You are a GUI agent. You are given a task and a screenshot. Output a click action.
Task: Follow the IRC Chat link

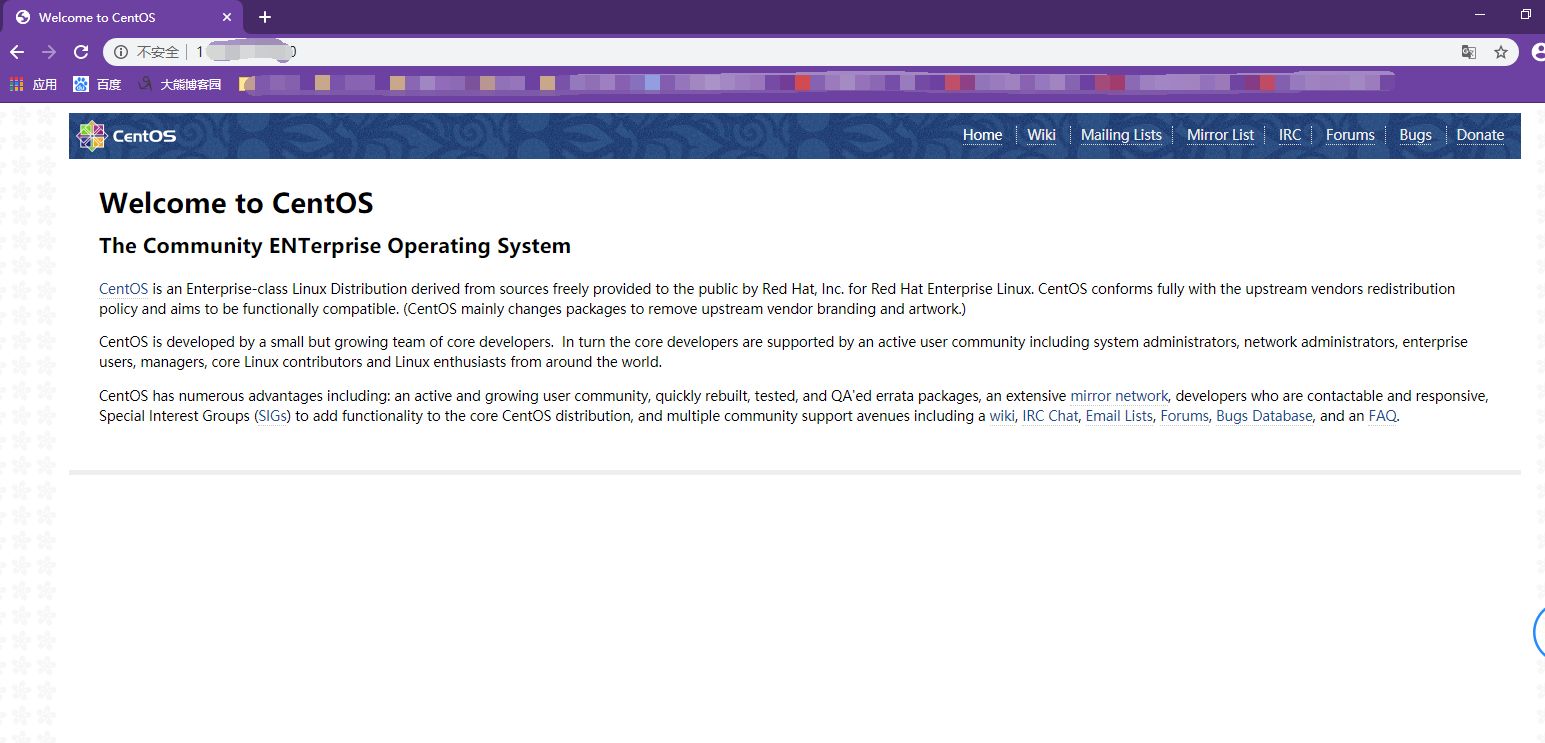[x=1050, y=416]
